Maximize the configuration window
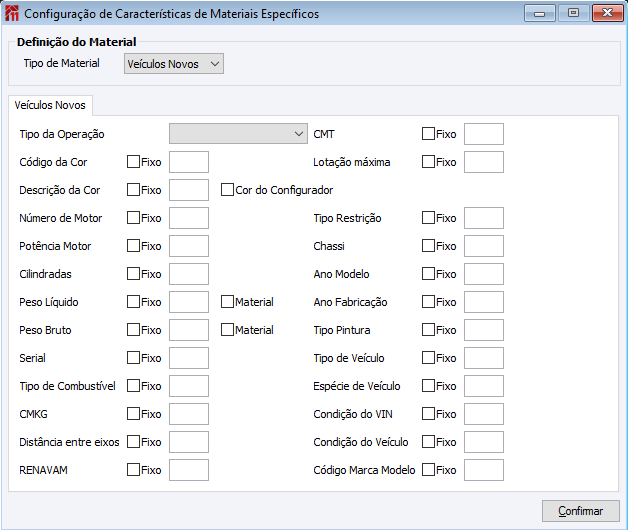Screen dimensions: 628x530 point(573,14)
